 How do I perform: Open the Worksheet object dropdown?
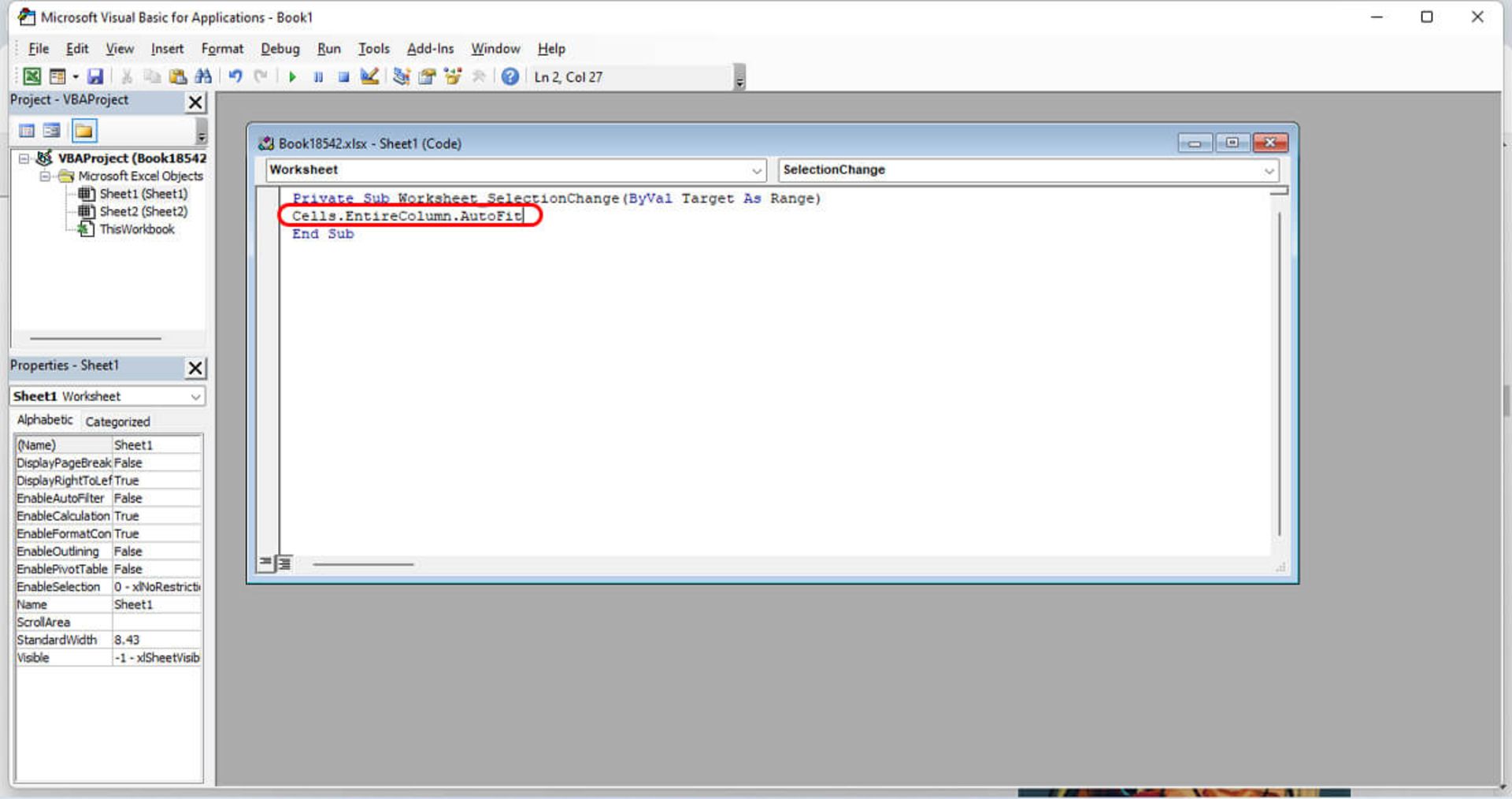tap(756, 170)
